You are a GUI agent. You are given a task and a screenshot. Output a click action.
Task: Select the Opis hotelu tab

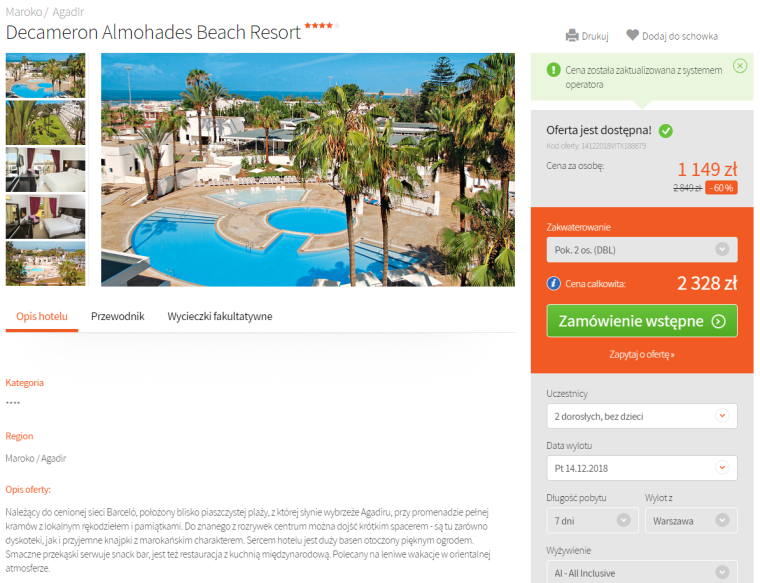tap(42, 316)
